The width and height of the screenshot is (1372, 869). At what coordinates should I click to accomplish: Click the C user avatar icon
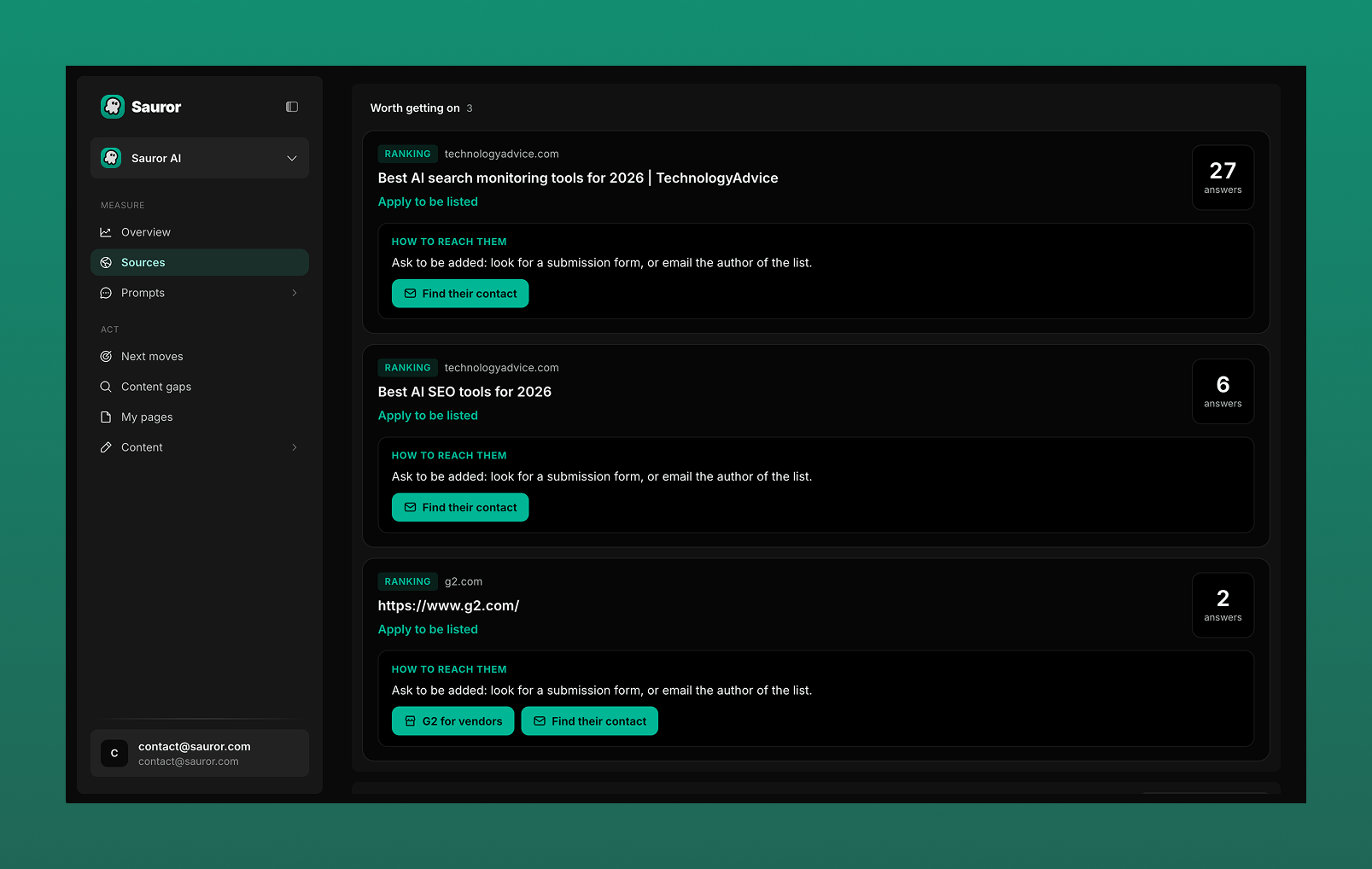(x=114, y=753)
